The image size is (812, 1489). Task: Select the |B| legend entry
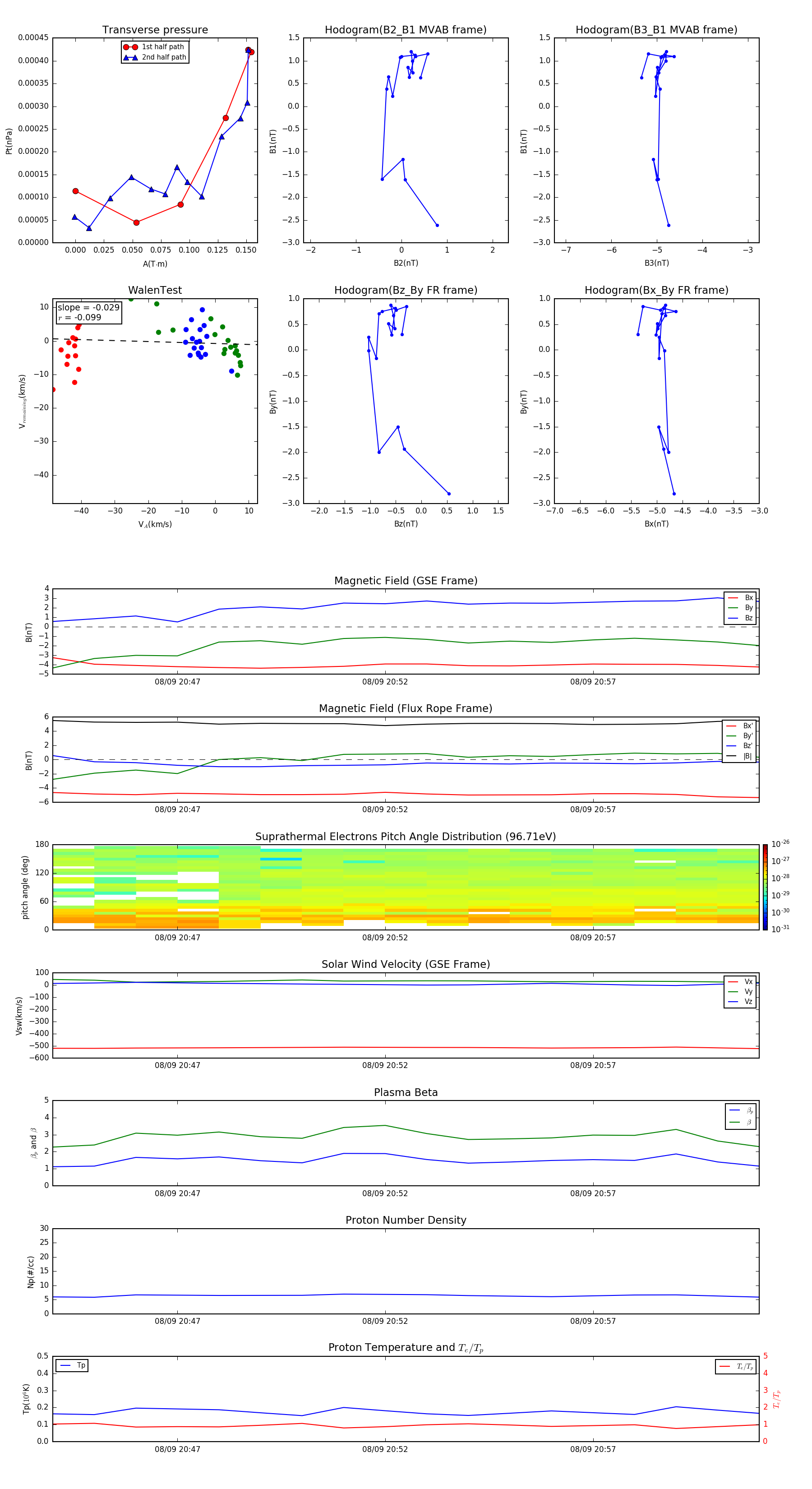(x=740, y=756)
